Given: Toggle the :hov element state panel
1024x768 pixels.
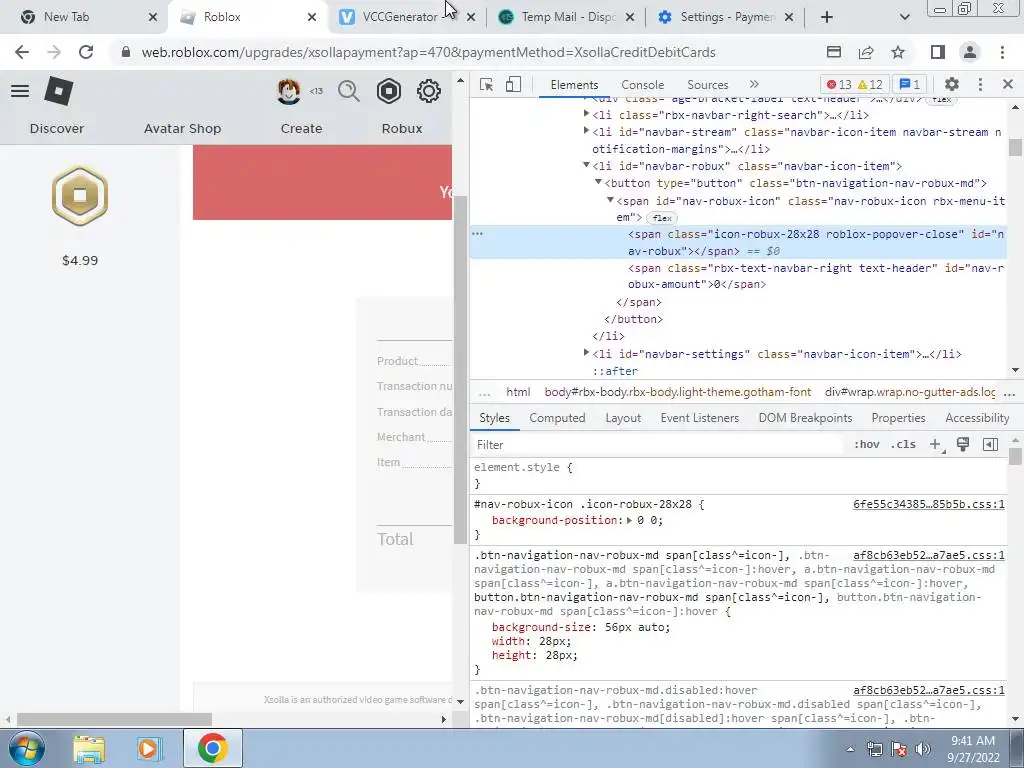Looking at the screenshot, I should 866,445.
